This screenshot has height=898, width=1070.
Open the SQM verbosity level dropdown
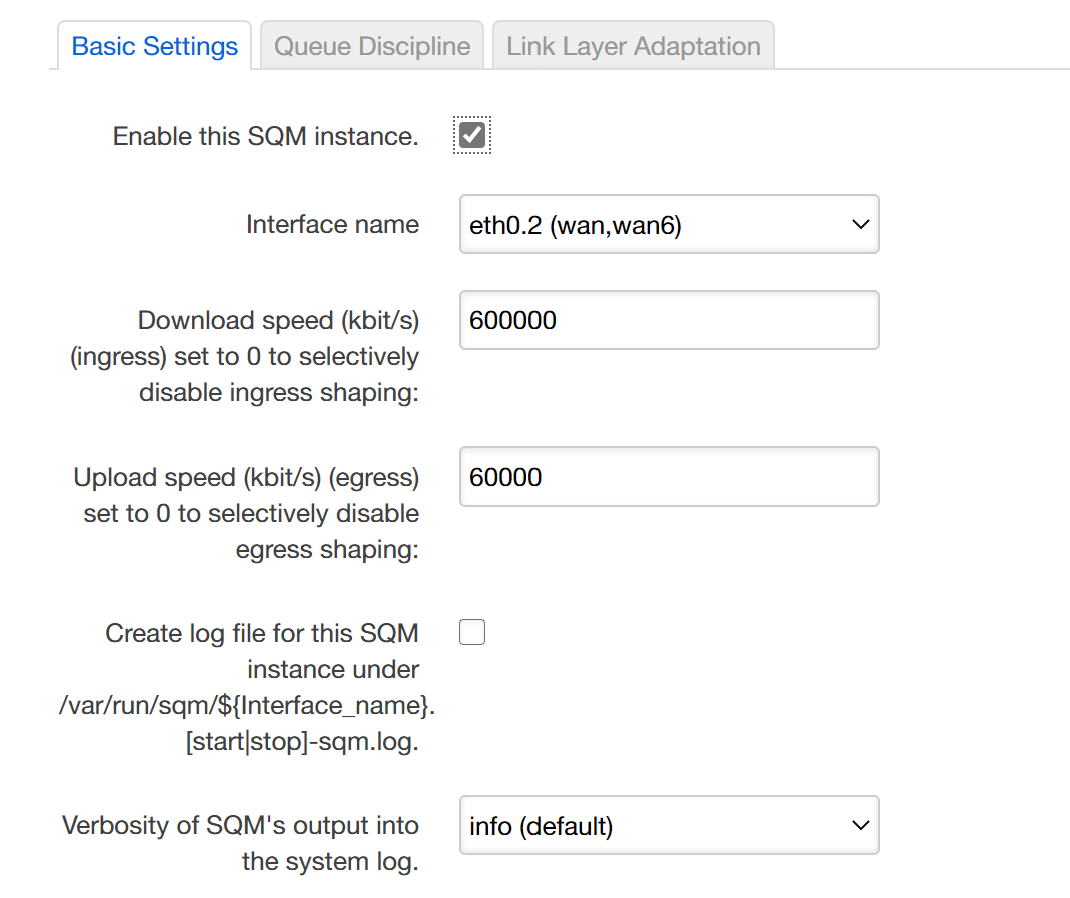tap(668, 826)
